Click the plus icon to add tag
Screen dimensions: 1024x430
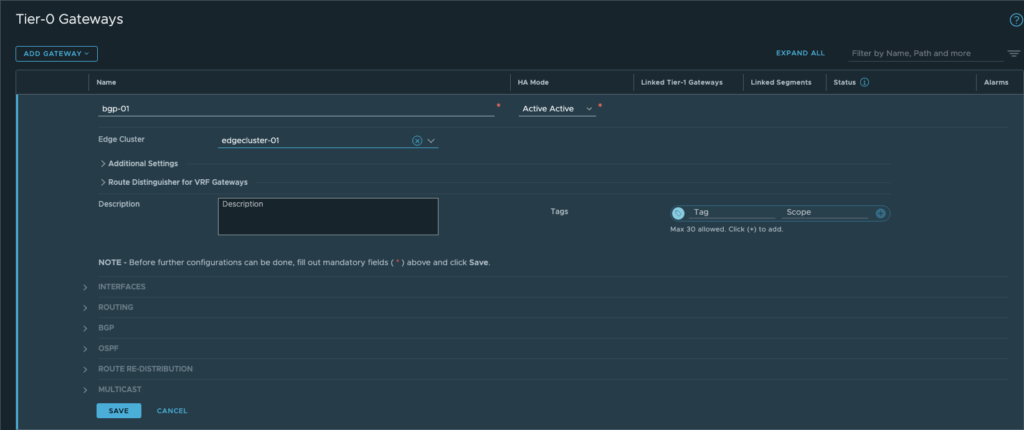tap(880, 213)
